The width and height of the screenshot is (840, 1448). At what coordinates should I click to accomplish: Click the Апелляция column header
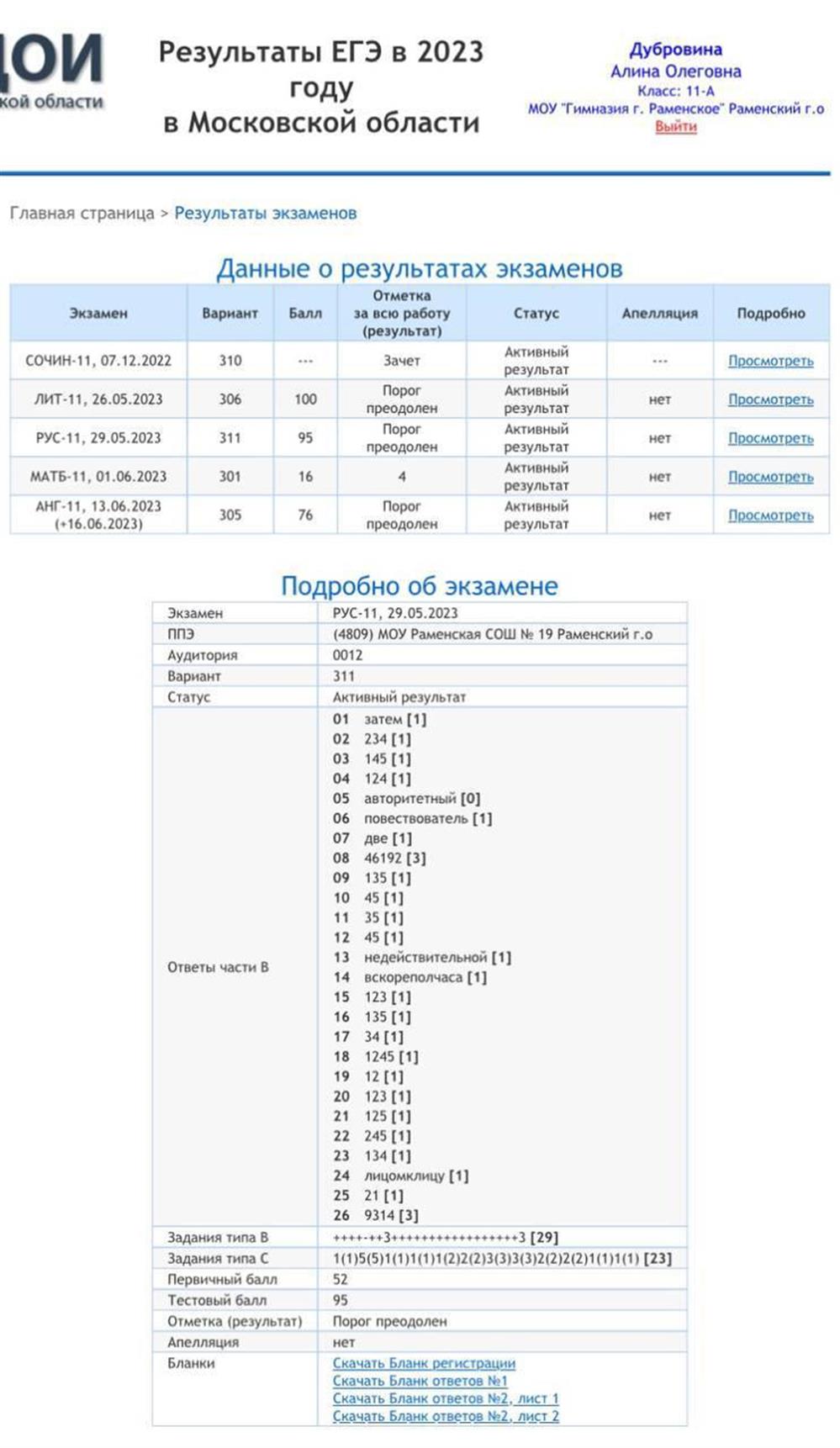(660, 313)
